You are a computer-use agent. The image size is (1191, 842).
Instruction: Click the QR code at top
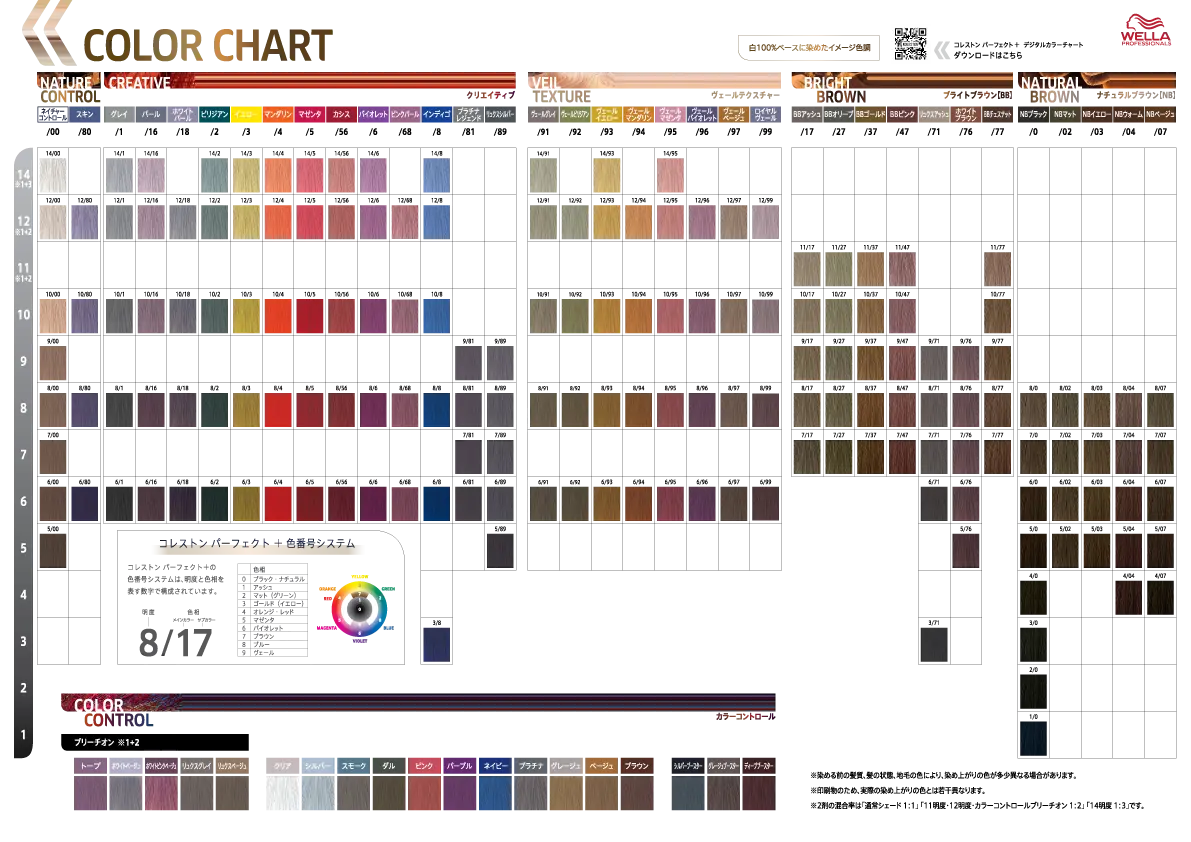pos(911,44)
